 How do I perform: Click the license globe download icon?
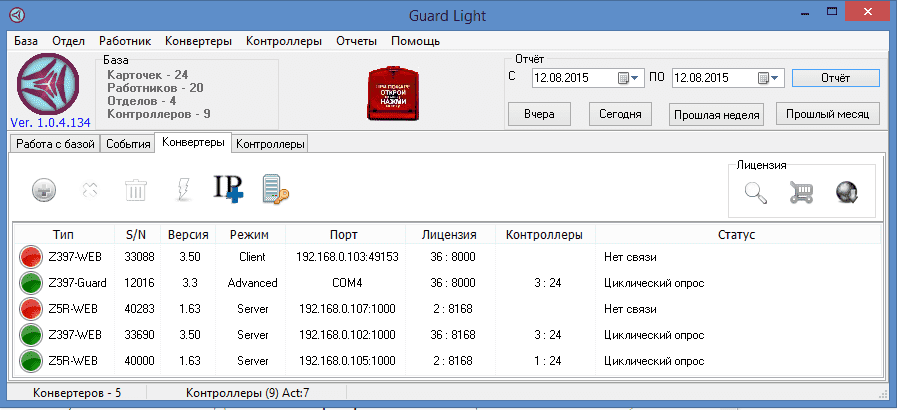(x=847, y=193)
